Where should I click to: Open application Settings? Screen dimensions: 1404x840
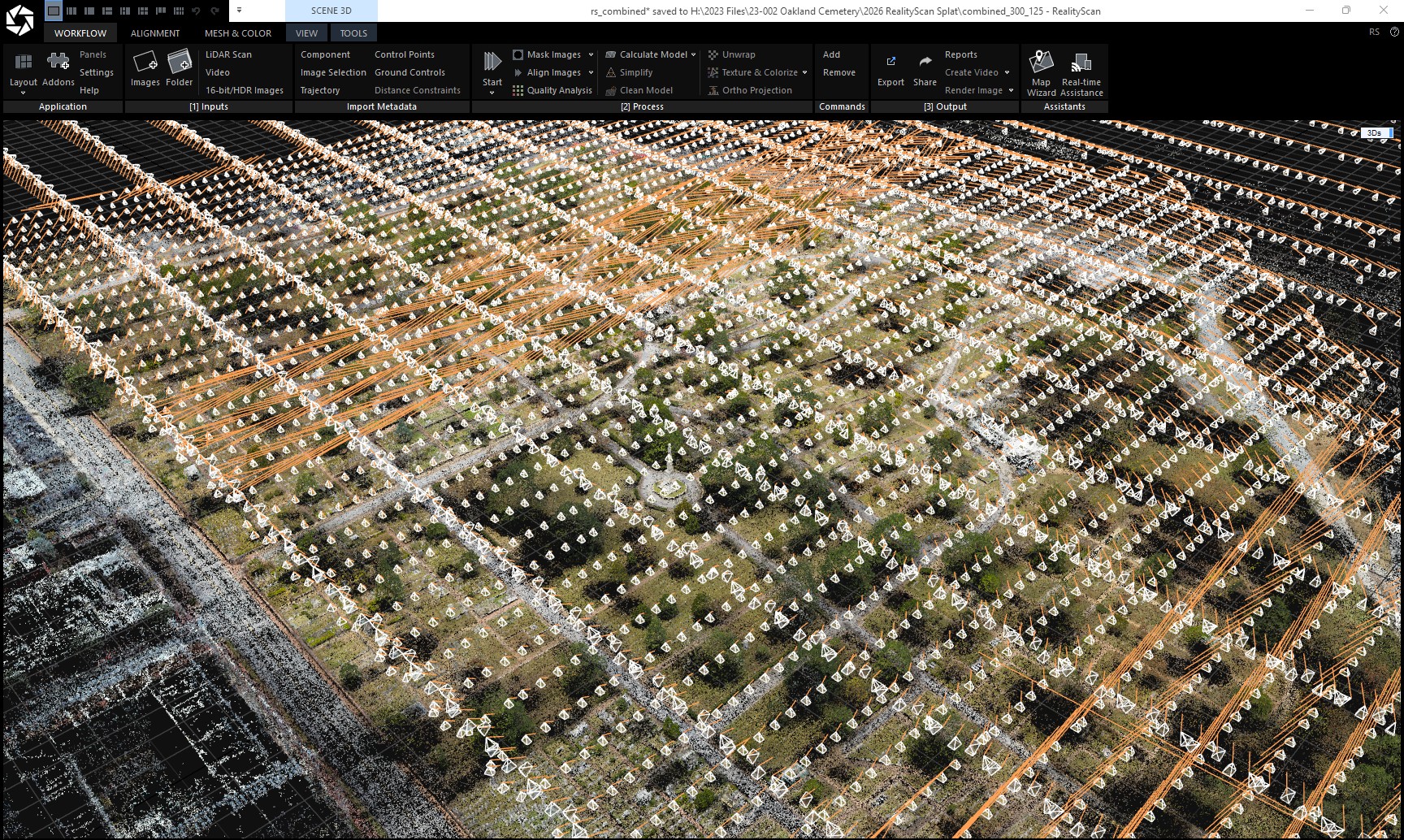[97, 72]
